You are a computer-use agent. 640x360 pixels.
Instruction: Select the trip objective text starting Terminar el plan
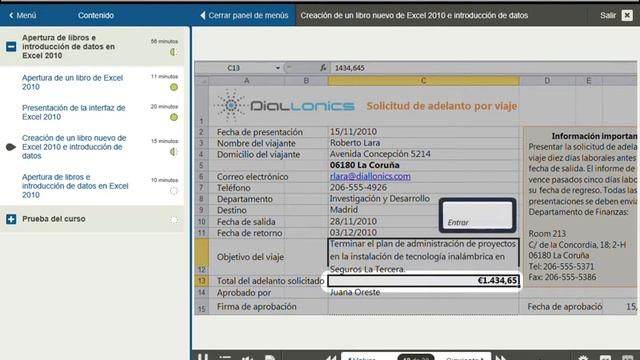pos(424,256)
